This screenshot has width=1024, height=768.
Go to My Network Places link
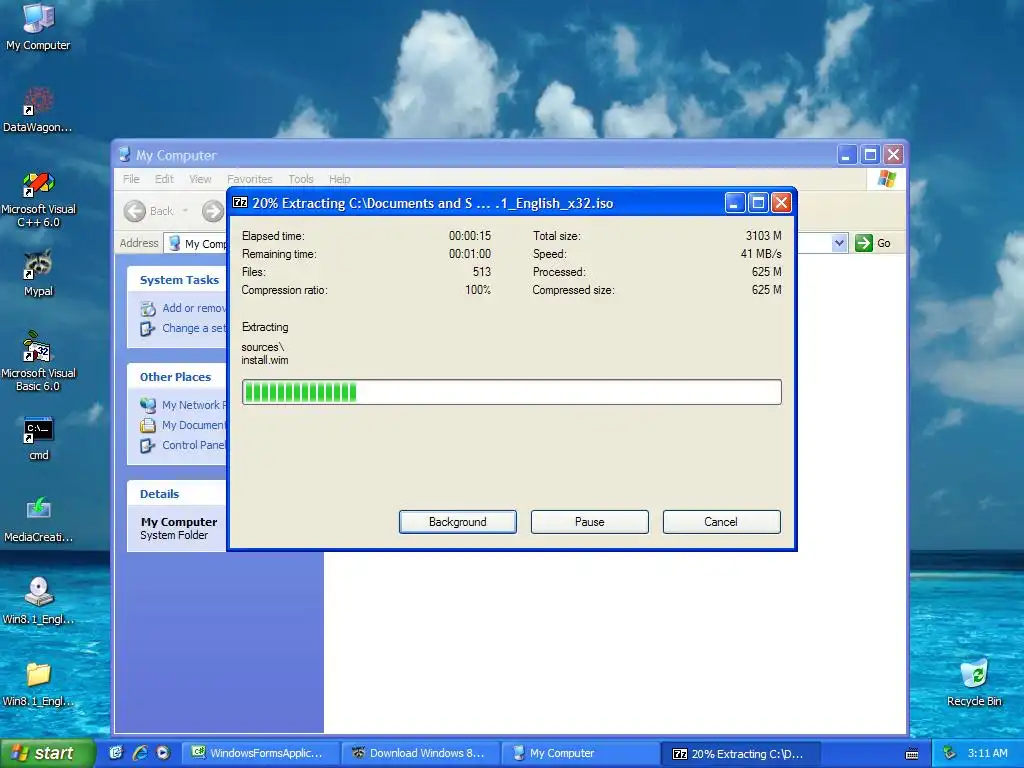tap(184, 406)
